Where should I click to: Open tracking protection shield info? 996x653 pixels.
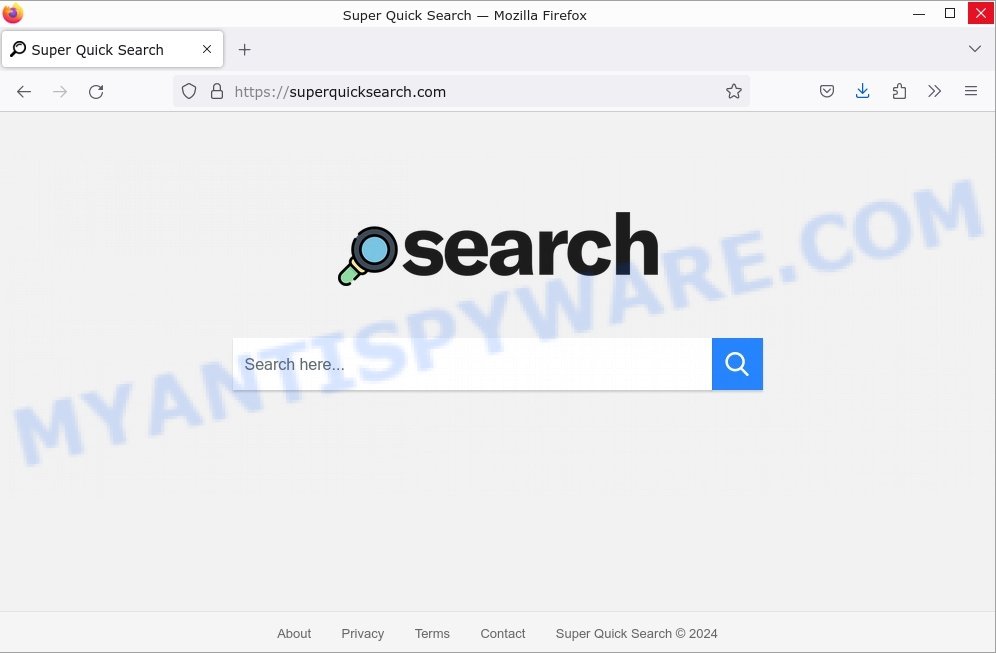tap(189, 91)
